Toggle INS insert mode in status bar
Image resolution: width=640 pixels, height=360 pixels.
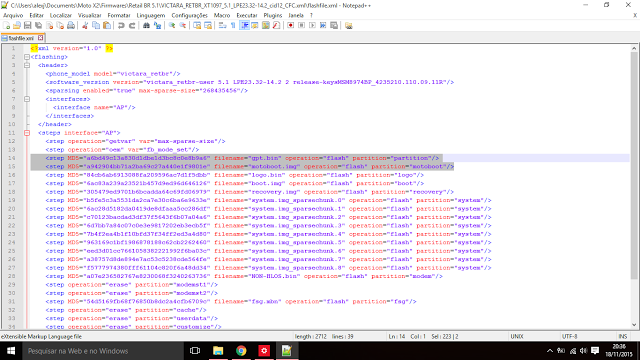(622, 336)
